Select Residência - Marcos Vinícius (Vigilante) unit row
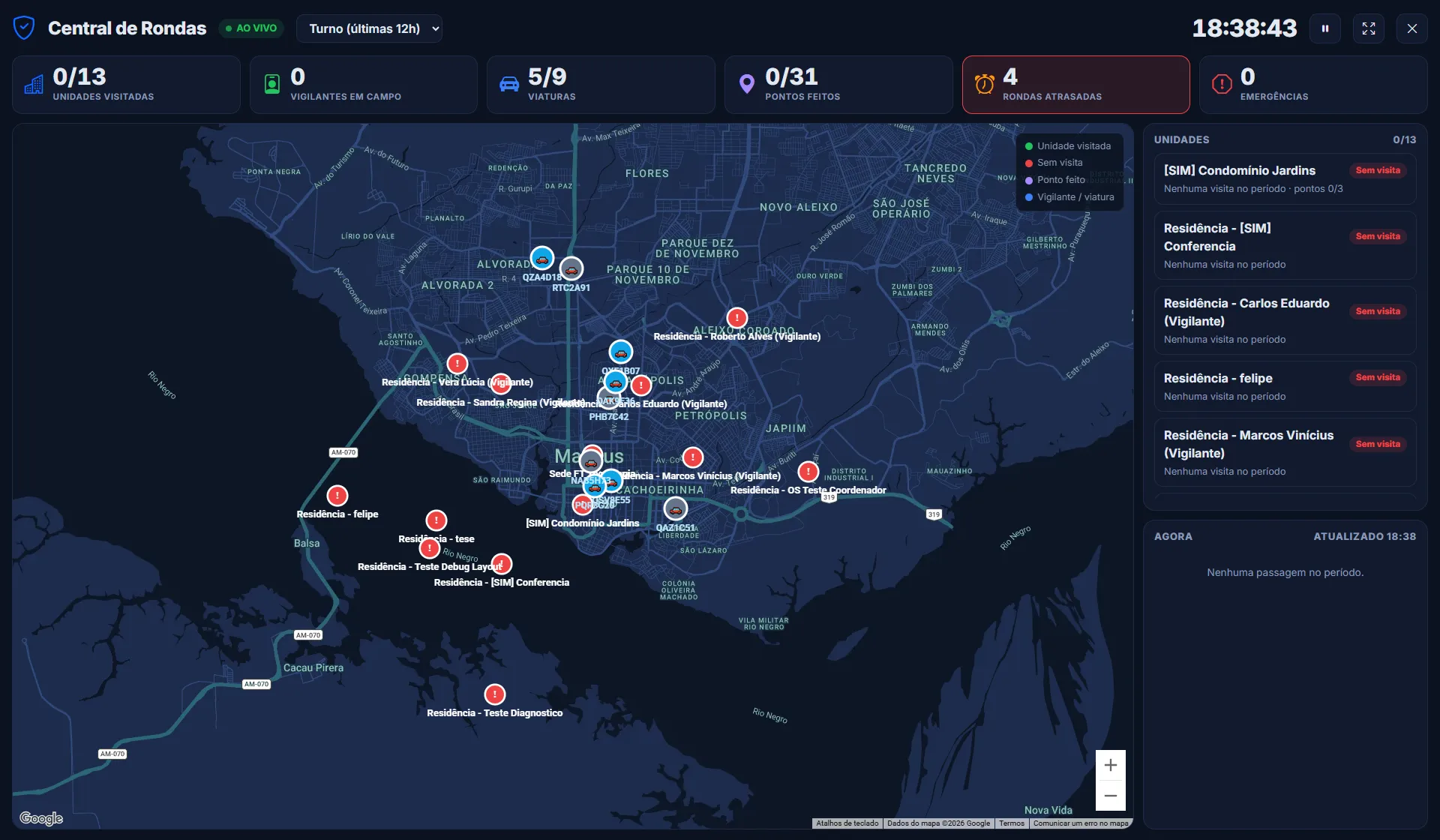Viewport: 1440px width, 840px height. point(1285,452)
